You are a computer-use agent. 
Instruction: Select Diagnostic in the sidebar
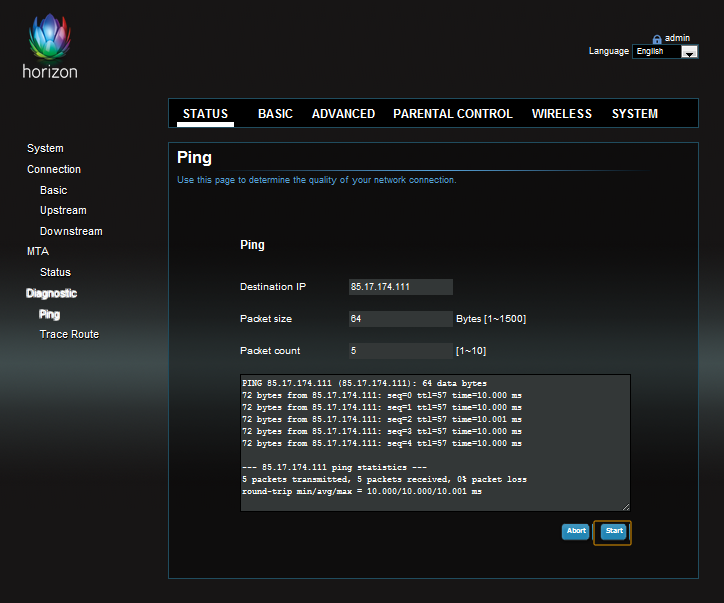pyautogui.click(x=51, y=293)
